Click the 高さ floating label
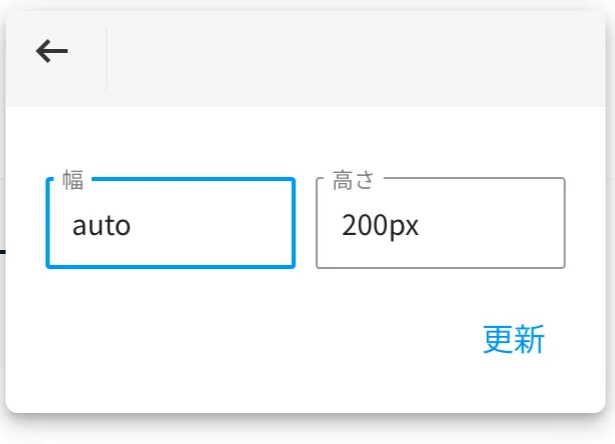Image resolution: width=615 pixels, height=444 pixels. 353,180
